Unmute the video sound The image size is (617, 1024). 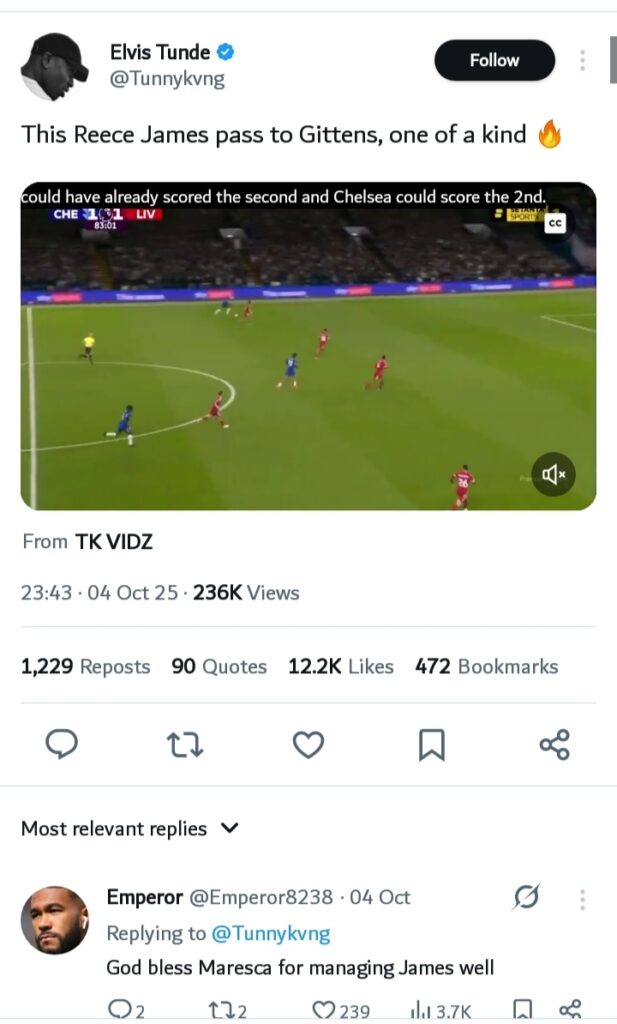click(552, 475)
